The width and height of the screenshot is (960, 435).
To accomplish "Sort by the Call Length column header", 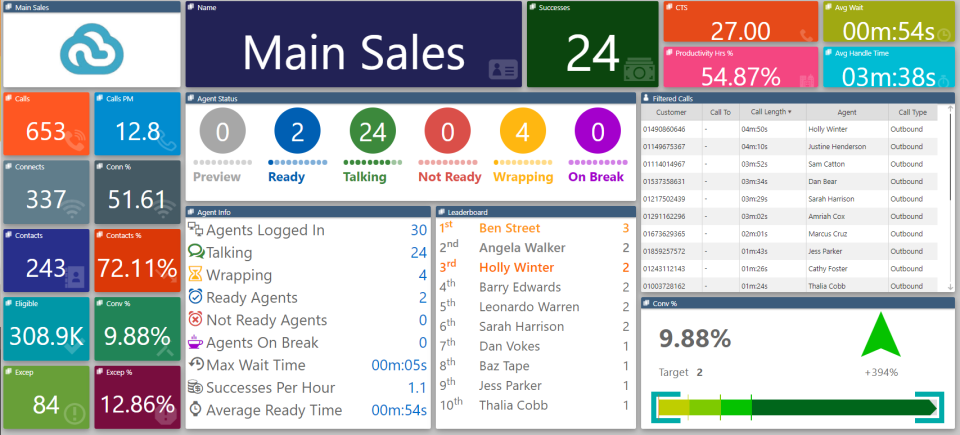I will point(773,112).
